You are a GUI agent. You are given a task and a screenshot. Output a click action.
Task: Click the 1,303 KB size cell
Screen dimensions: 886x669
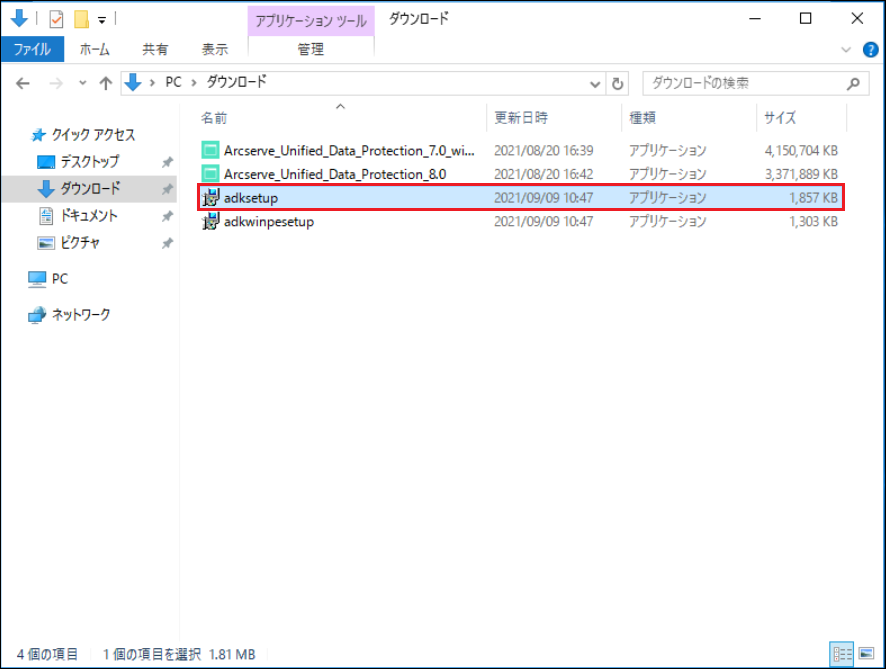click(x=814, y=221)
